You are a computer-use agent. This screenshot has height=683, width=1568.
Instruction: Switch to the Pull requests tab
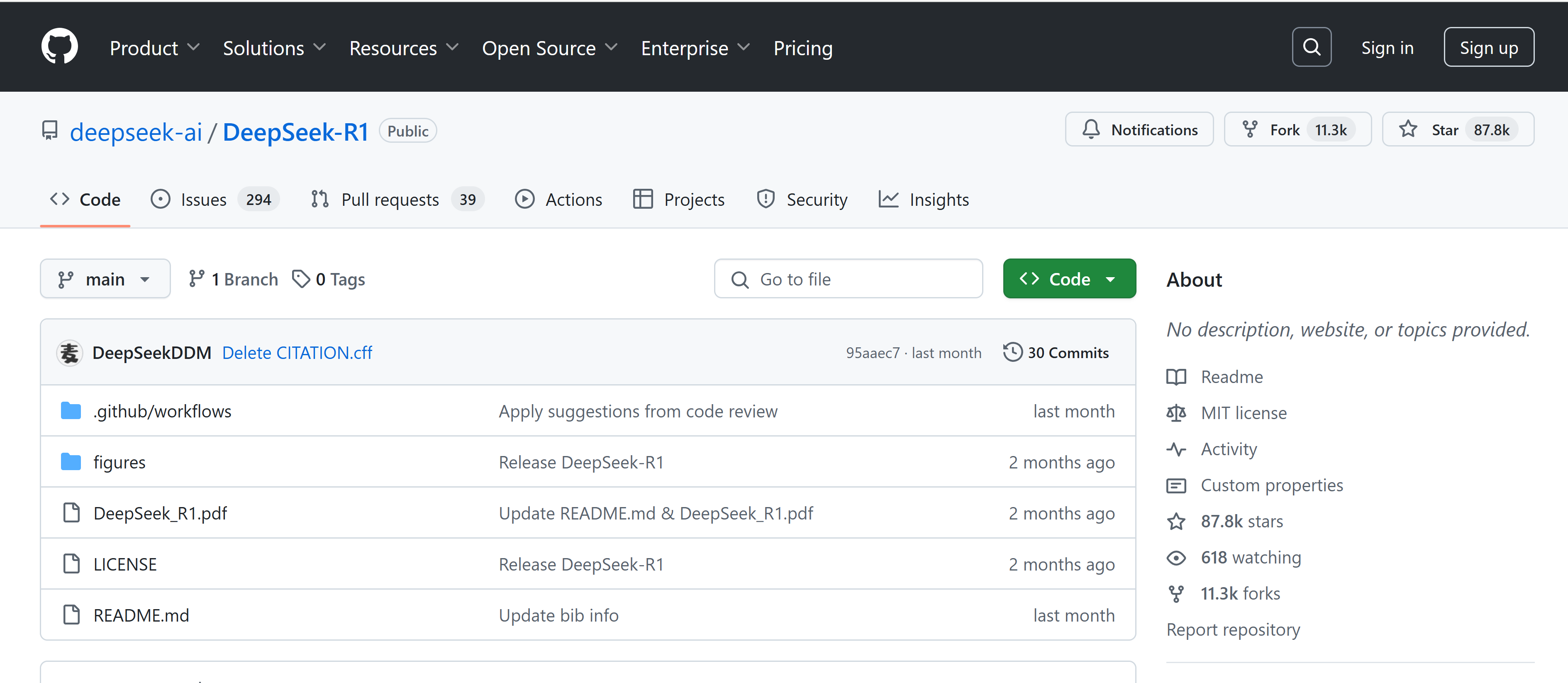[390, 199]
